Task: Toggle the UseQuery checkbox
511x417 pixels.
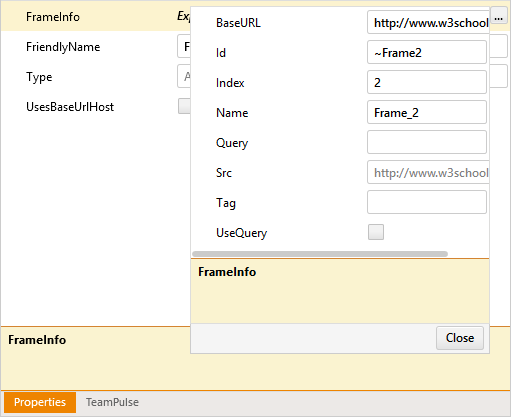Action: (376, 232)
